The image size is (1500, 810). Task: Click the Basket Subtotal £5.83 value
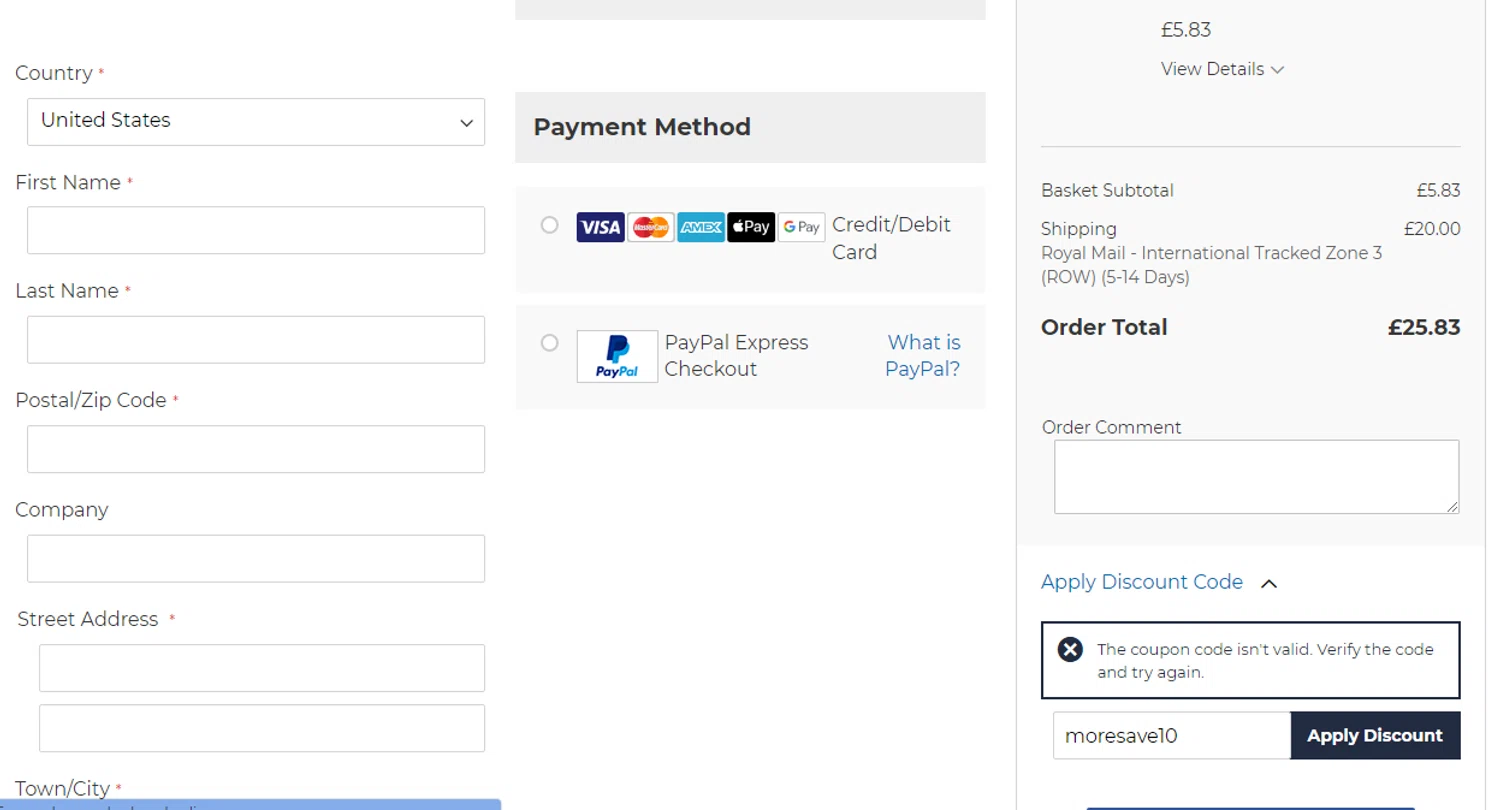point(1438,190)
